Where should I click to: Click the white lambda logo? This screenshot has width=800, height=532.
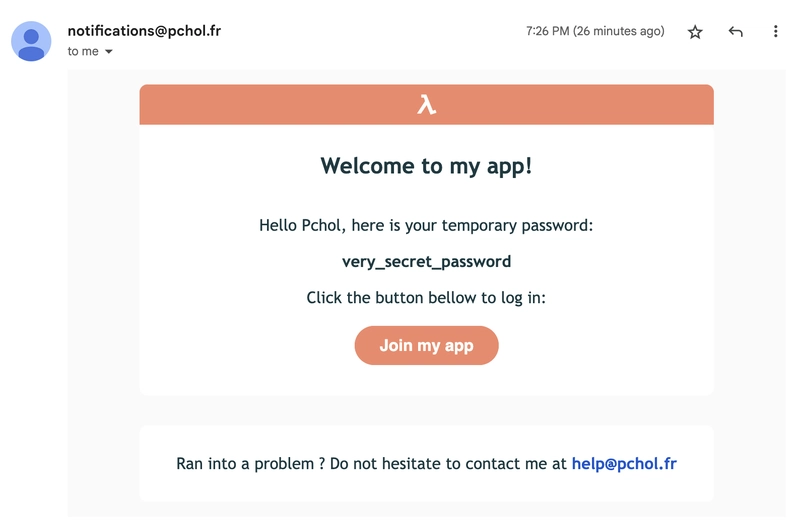click(x=427, y=105)
